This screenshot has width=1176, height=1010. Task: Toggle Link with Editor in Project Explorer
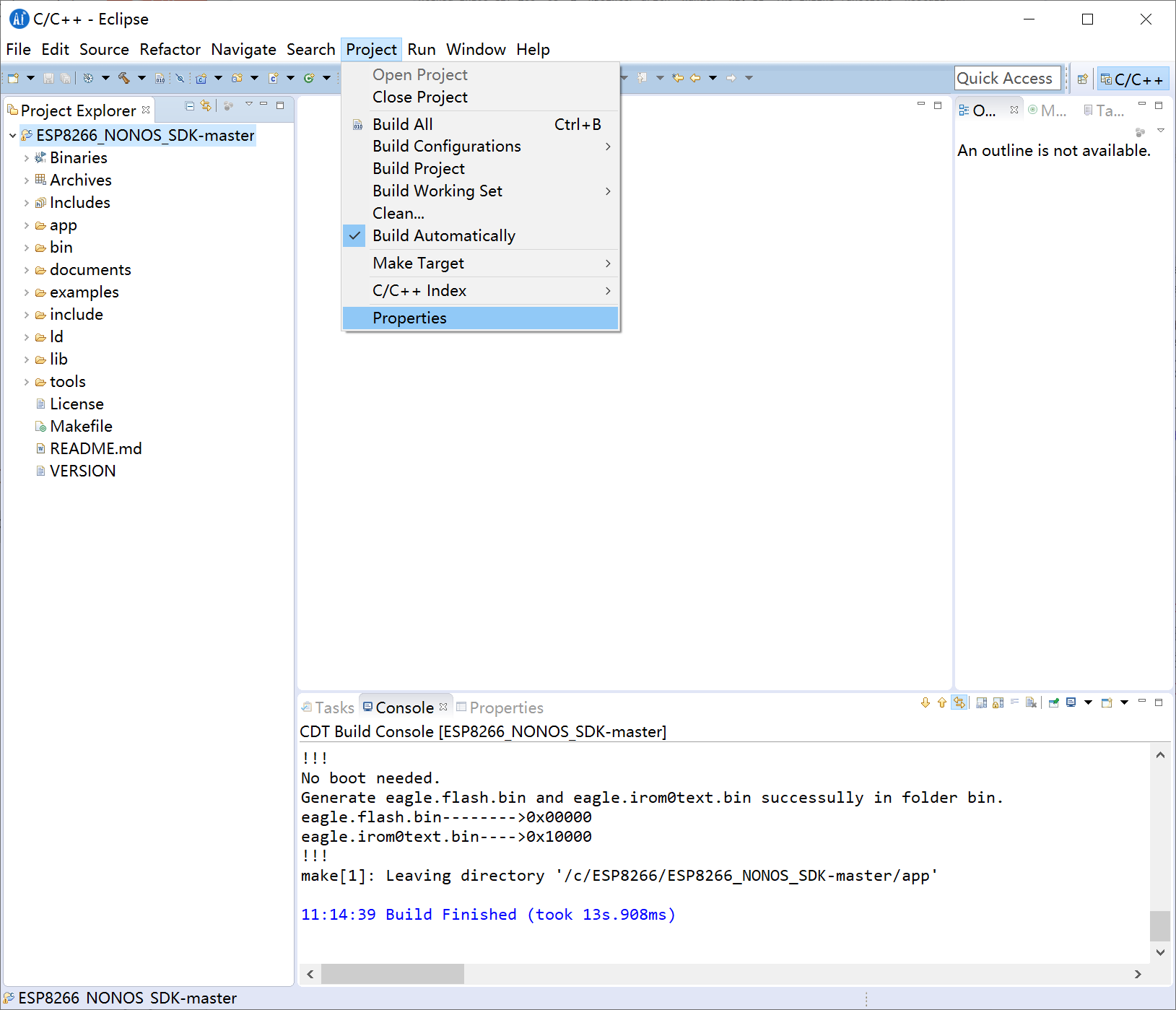(x=206, y=106)
